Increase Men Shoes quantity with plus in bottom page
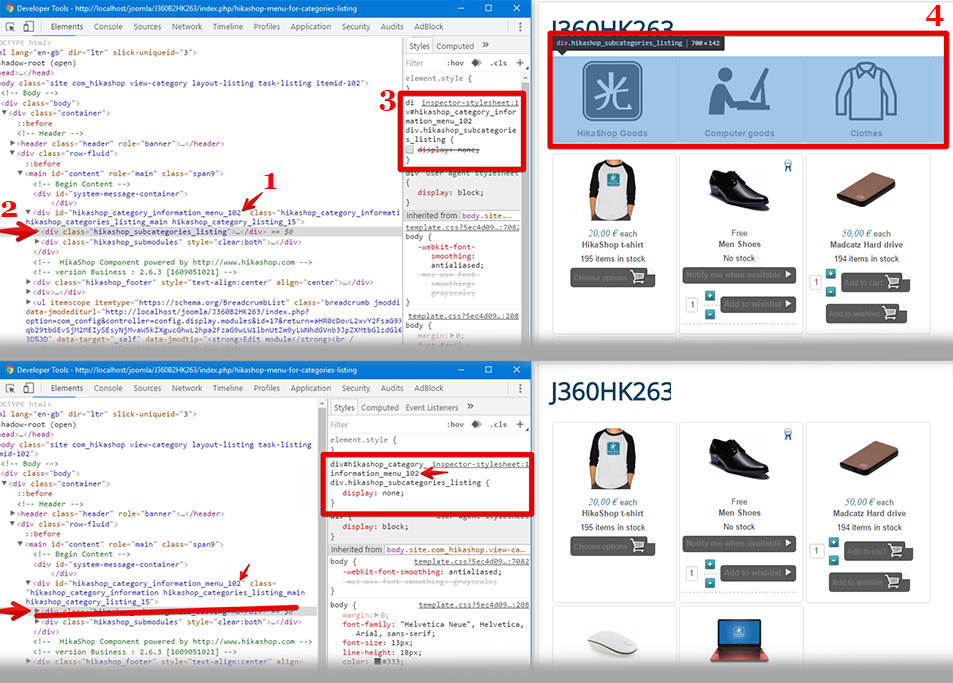This screenshot has width=953, height=683. click(710, 565)
